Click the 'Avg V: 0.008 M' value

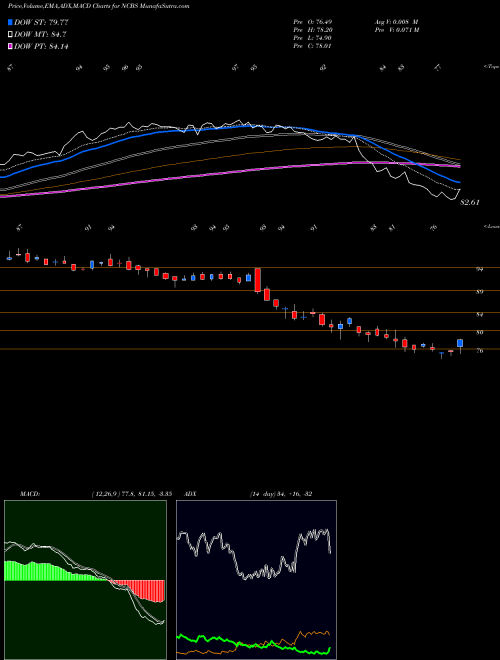[x=396, y=22]
